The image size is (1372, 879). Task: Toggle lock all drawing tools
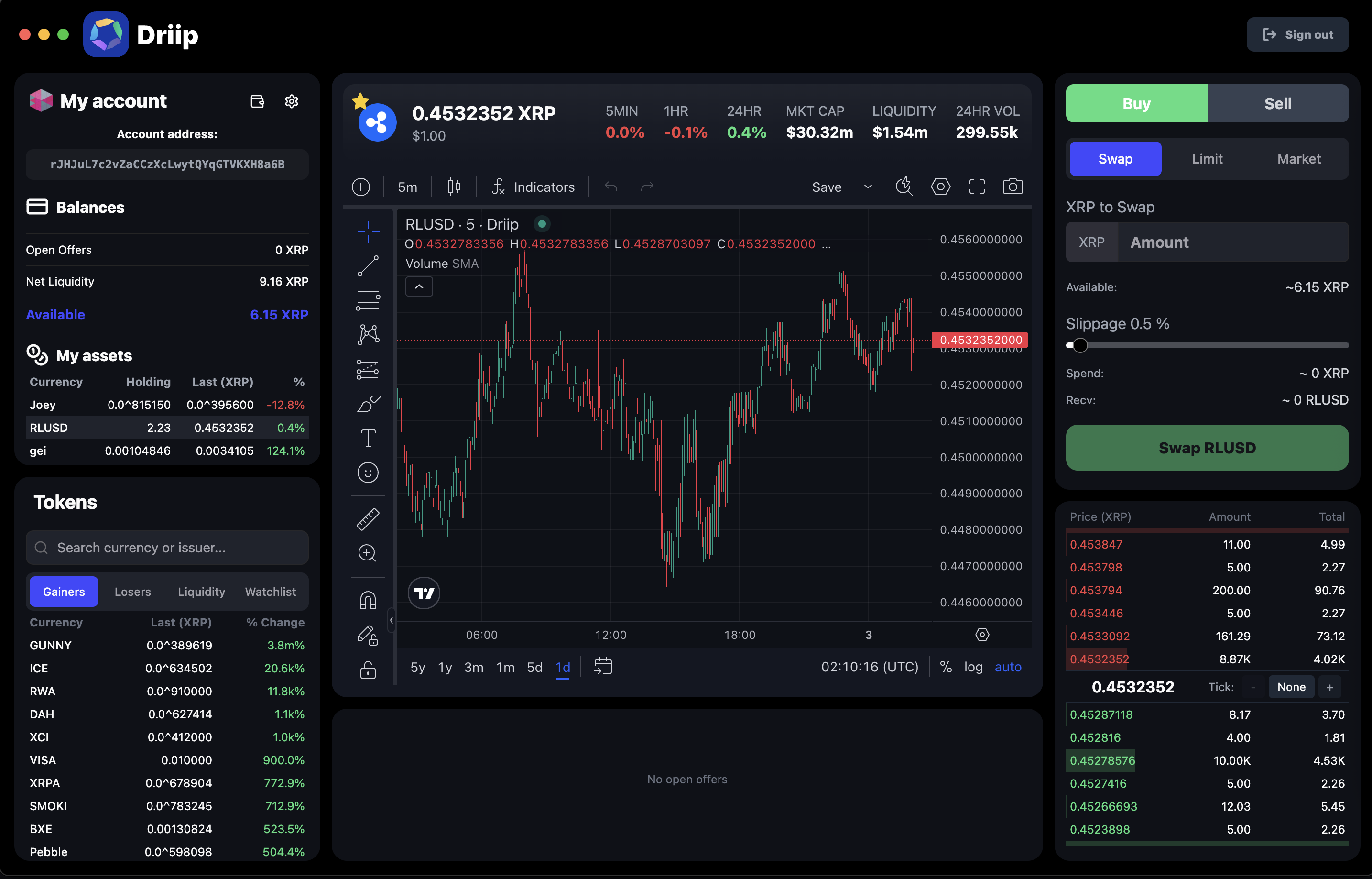[x=369, y=670]
